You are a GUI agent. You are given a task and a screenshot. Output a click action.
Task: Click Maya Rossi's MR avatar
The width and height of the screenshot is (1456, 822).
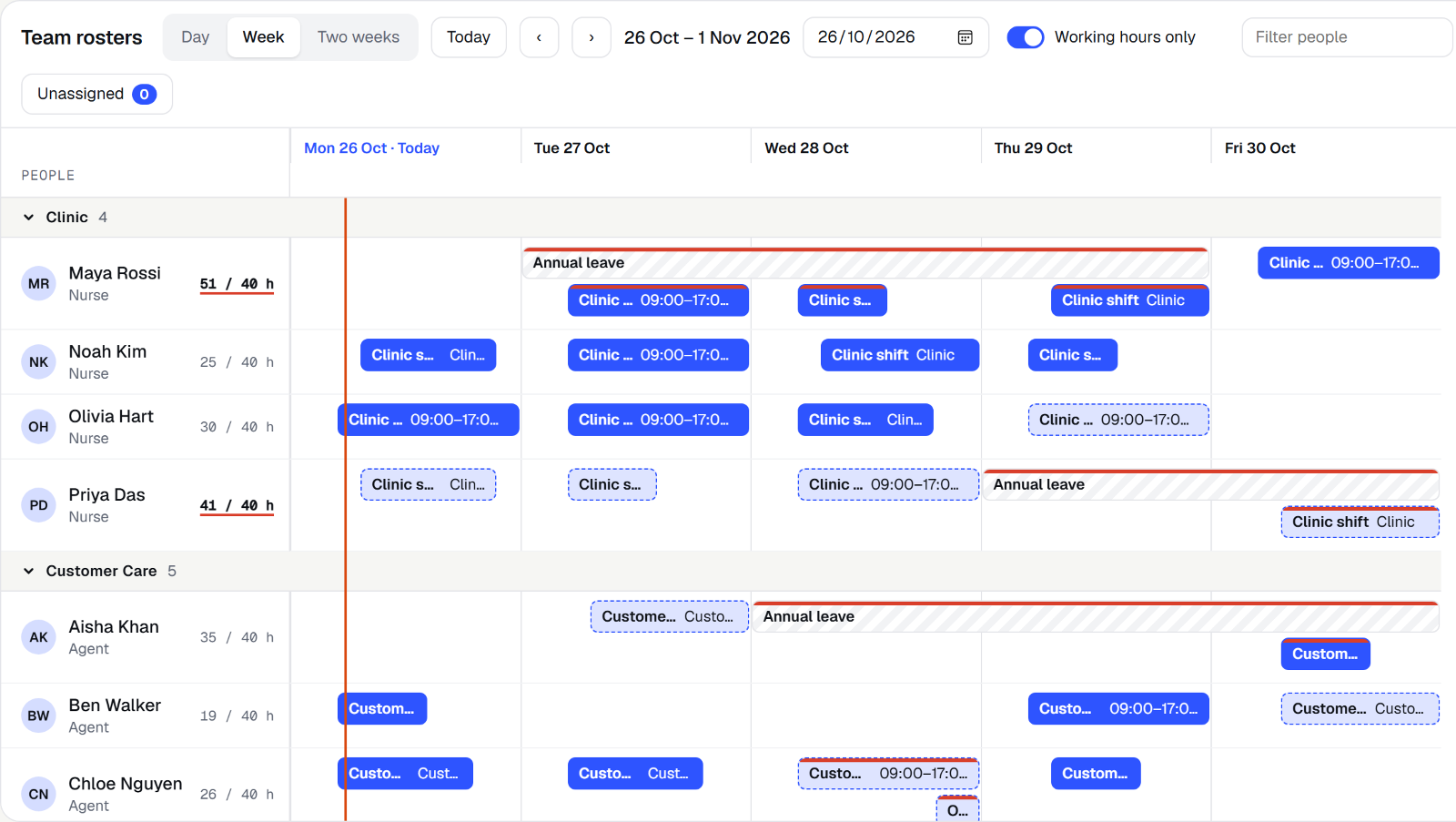[x=38, y=284]
